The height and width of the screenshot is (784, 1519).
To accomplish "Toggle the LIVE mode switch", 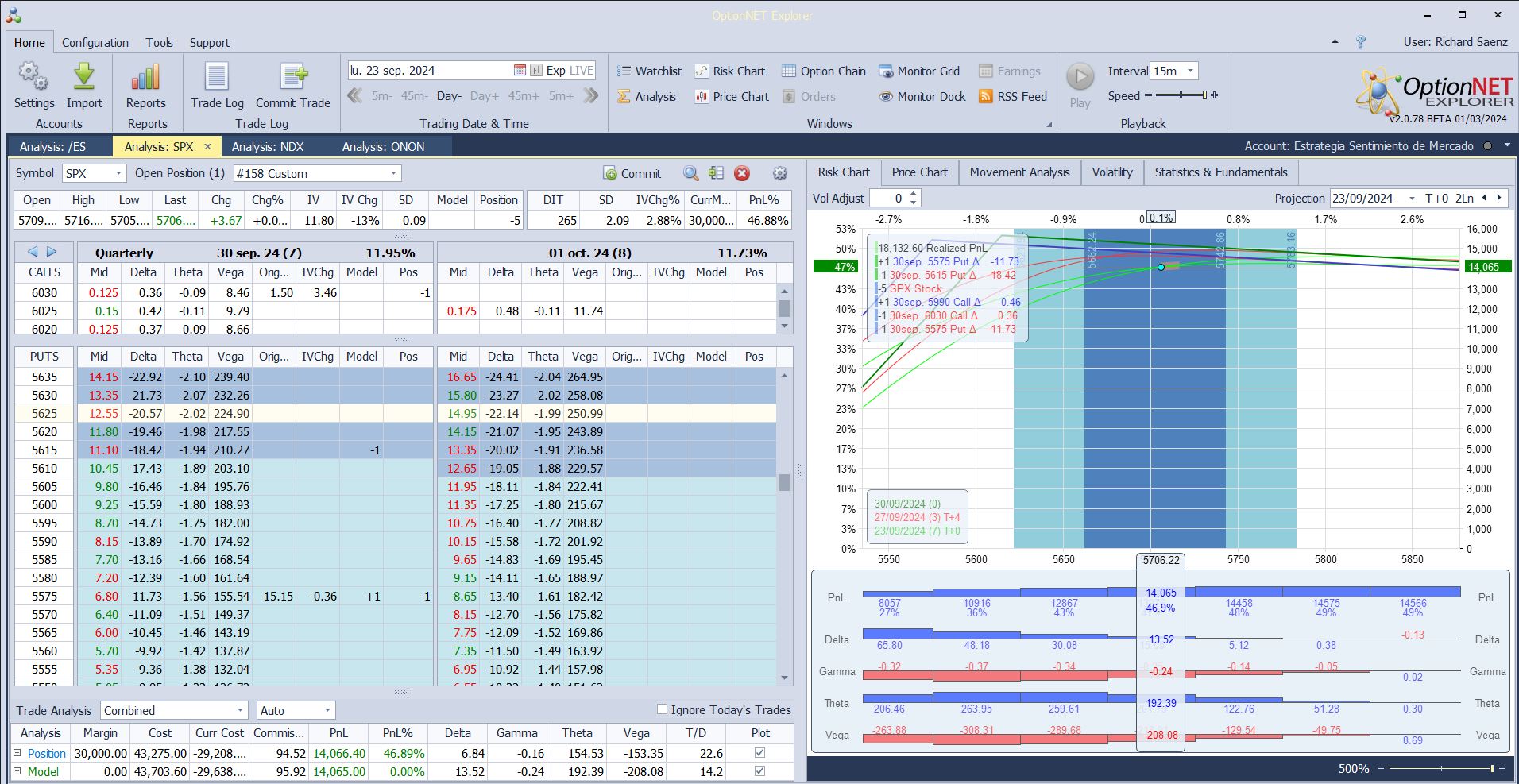I will click(581, 71).
